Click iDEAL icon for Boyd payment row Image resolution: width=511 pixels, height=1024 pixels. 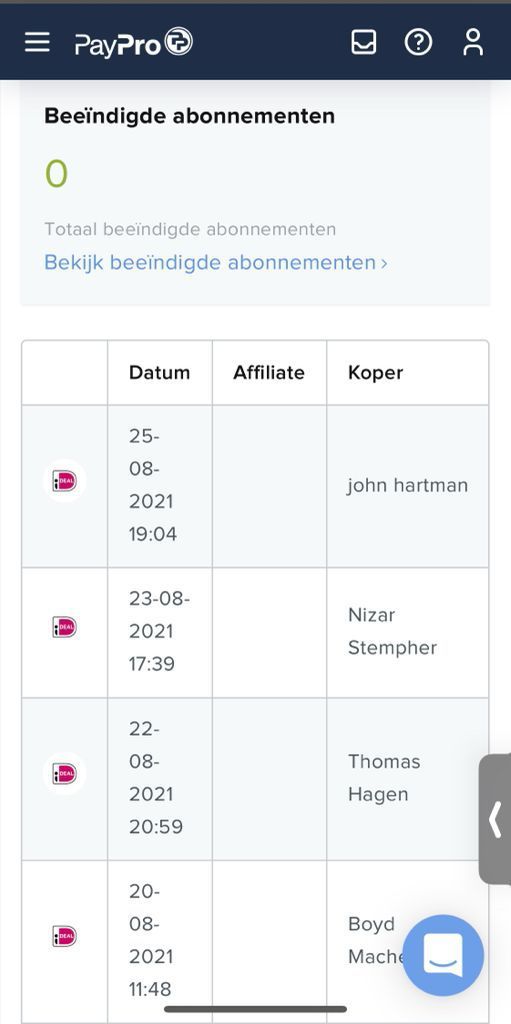[x=65, y=936]
